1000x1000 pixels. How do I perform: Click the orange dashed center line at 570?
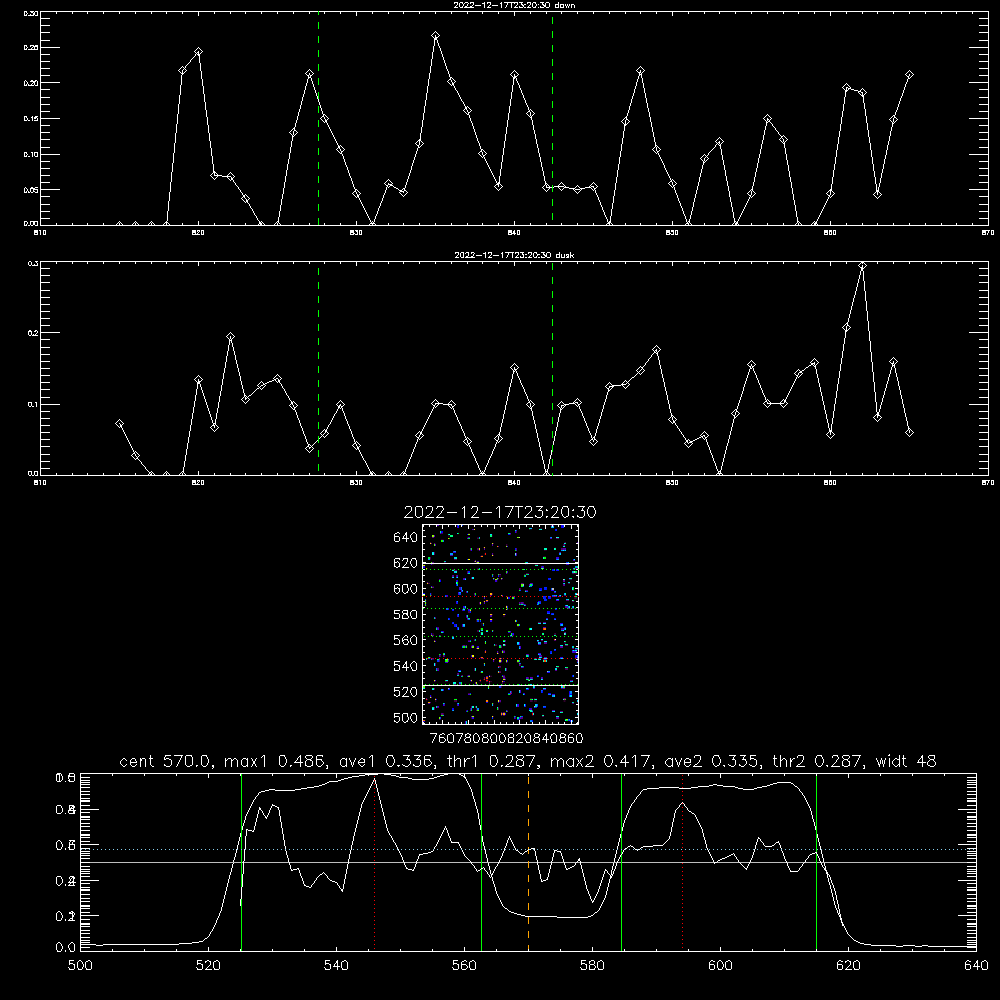coord(528,862)
